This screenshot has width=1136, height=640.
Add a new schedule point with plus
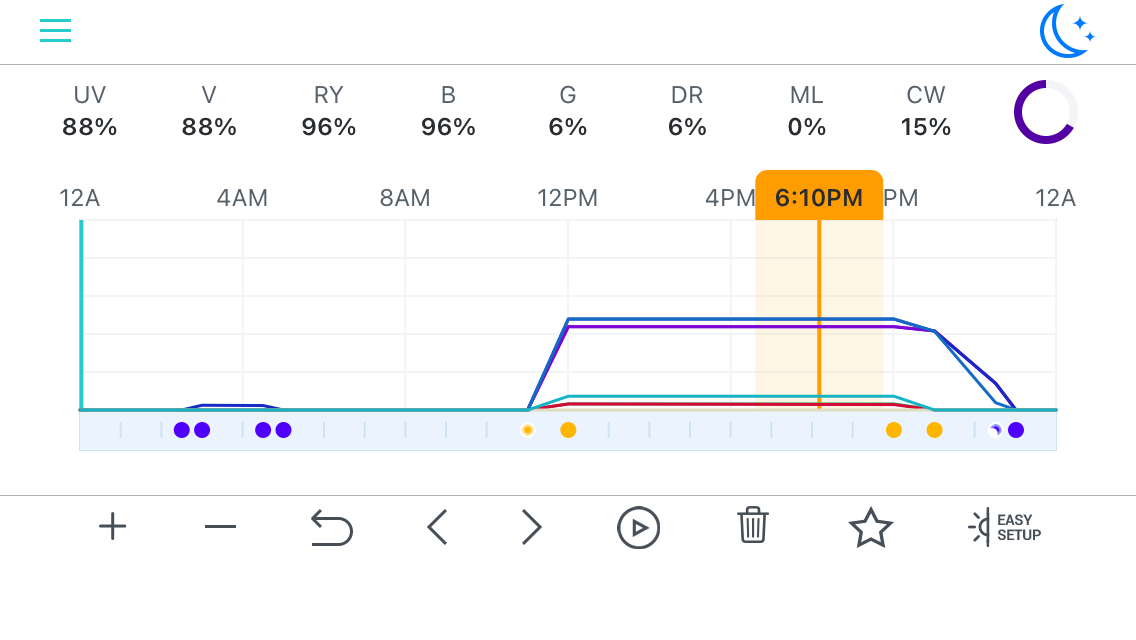[x=112, y=526]
